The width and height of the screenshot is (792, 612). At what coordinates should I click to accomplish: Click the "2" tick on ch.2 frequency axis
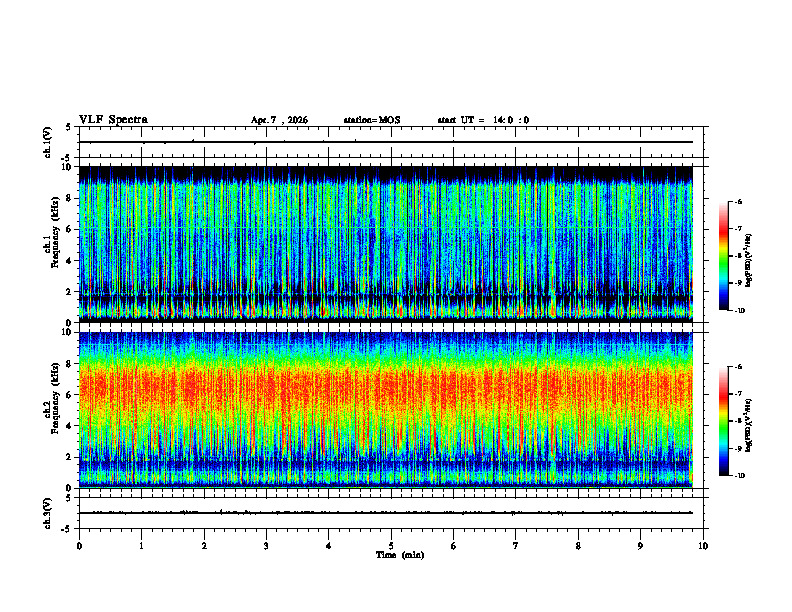coord(69,457)
